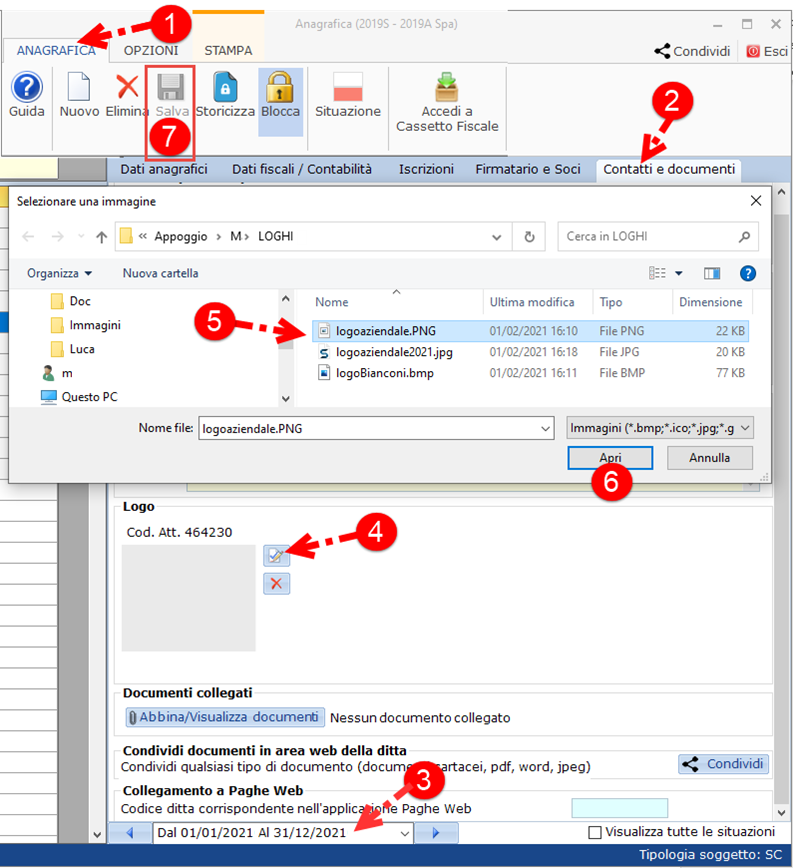This screenshot has height=868, width=793.
Task: Toggle the Blocca padlock icon
Action: (280, 87)
